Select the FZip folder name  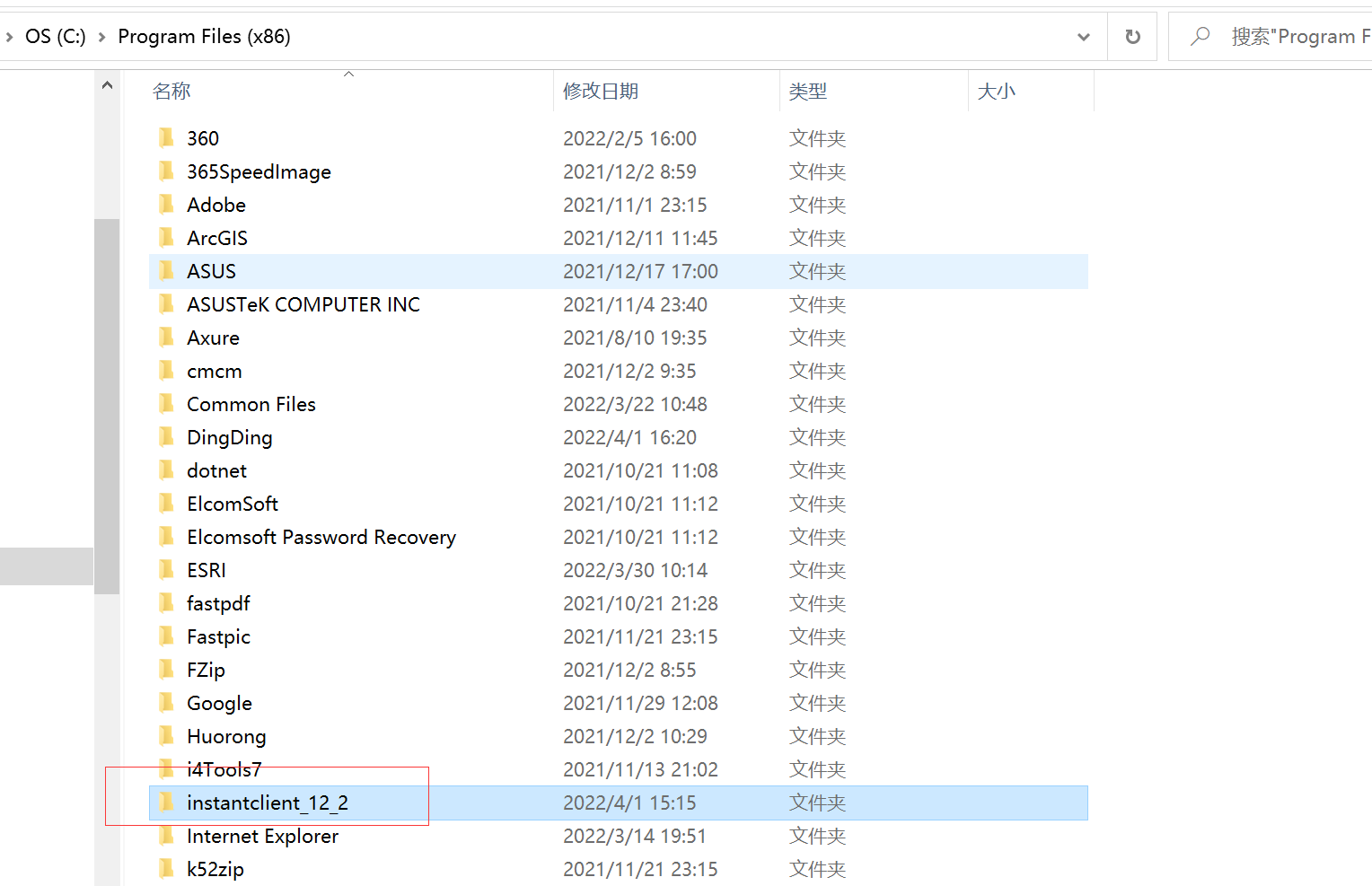coord(207,670)
